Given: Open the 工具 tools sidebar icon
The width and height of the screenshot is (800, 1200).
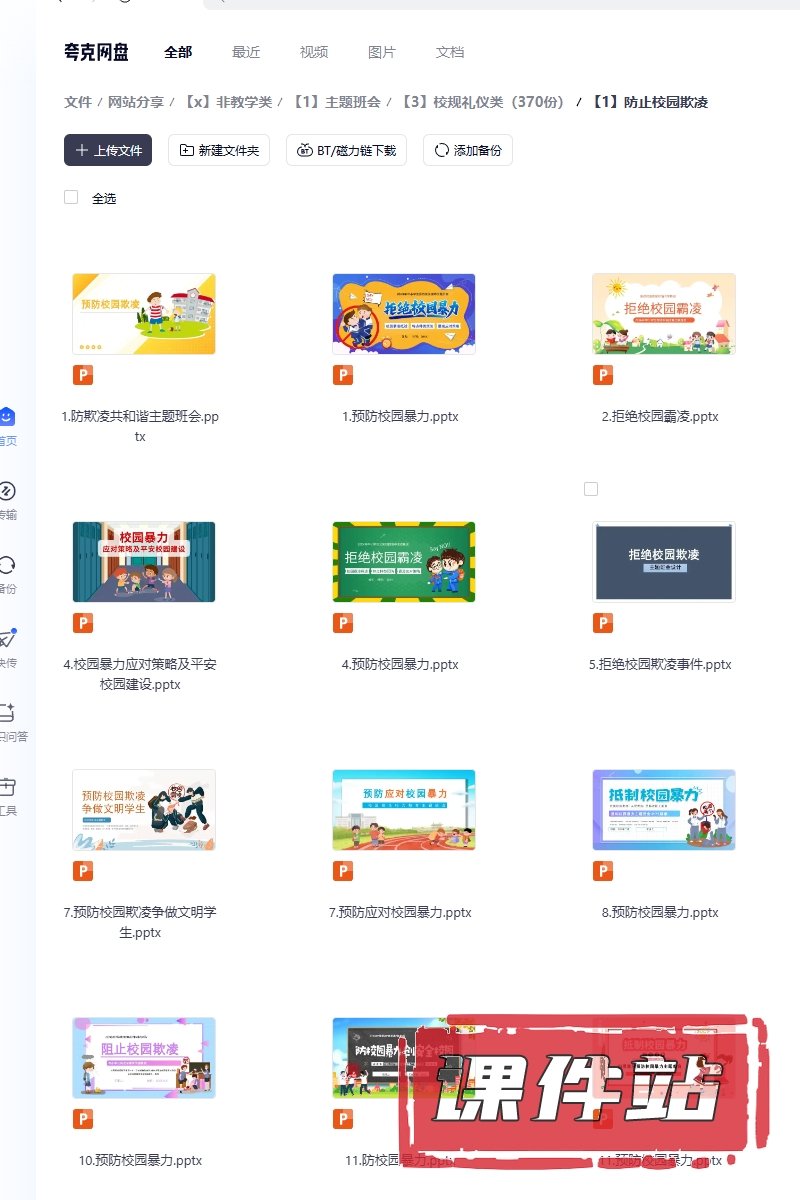Looking at the screenshot, I should click(7, 787).
